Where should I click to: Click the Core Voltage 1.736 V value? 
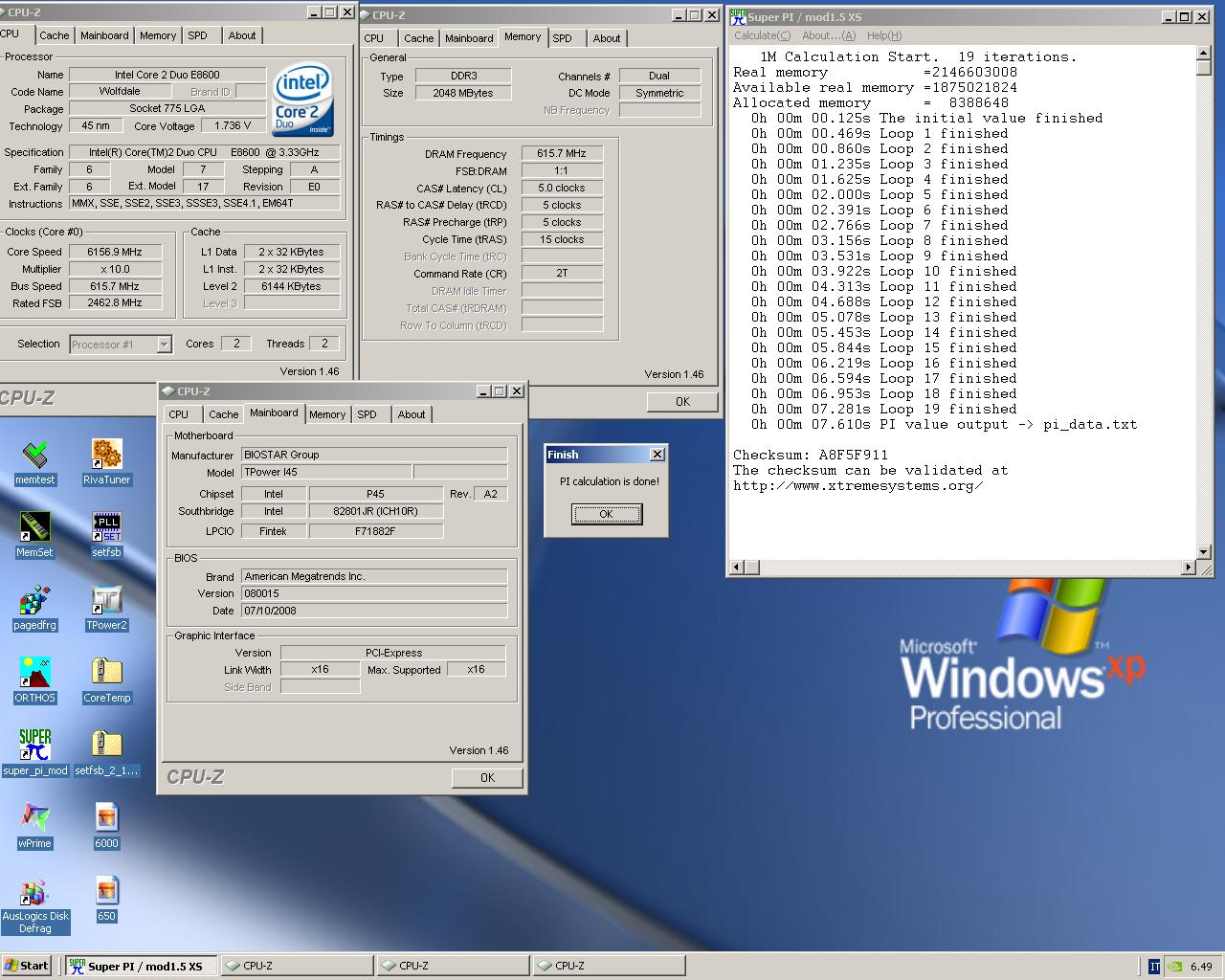click(x=233, y=125)
